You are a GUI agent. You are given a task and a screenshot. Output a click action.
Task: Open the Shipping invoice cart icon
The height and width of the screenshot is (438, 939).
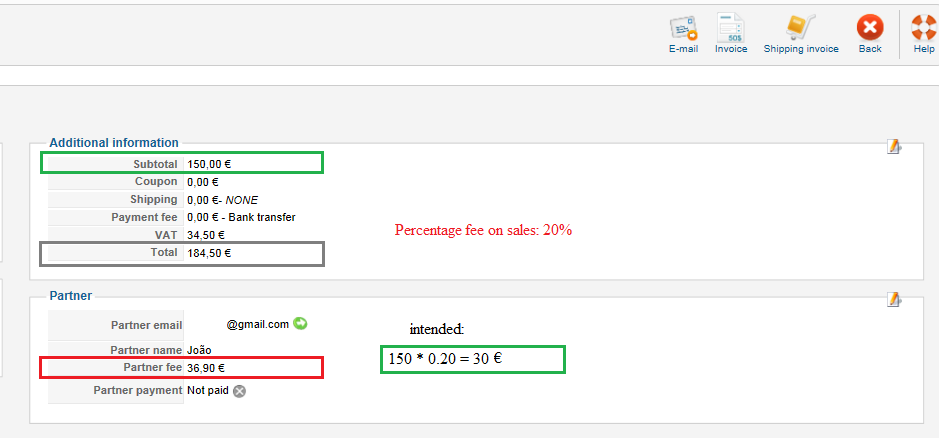pyautogui.click(x=801, y=28)
